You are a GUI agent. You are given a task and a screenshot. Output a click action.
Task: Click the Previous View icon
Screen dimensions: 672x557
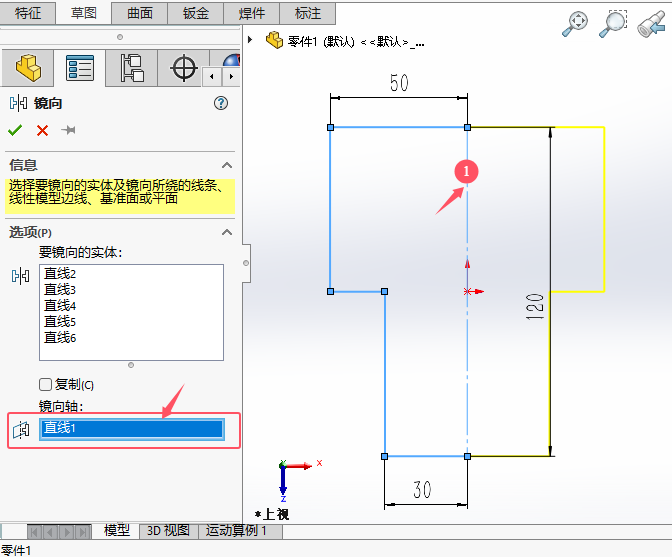[x=651, y=24]
